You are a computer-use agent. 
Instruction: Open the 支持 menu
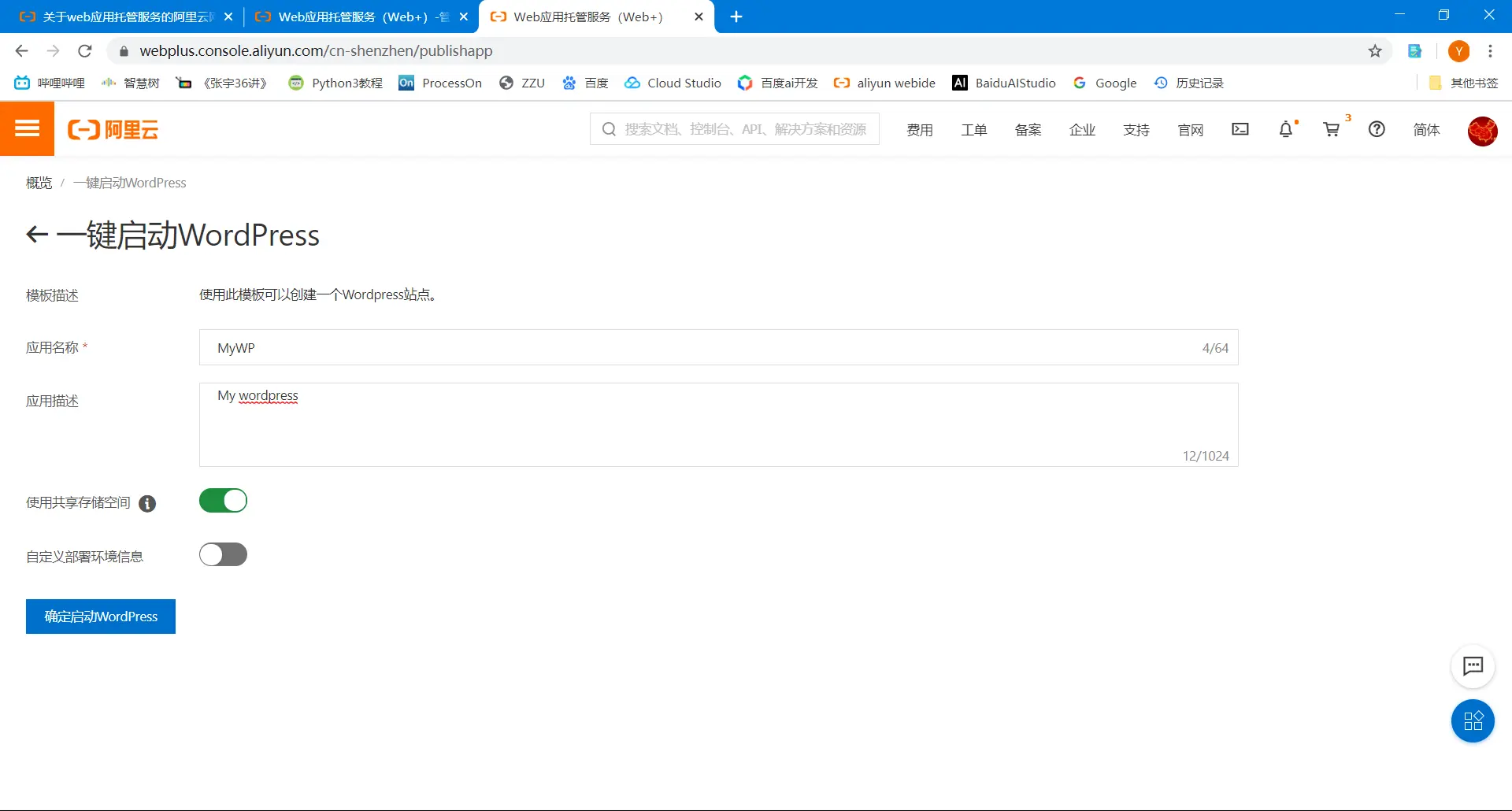point(1136,130)
